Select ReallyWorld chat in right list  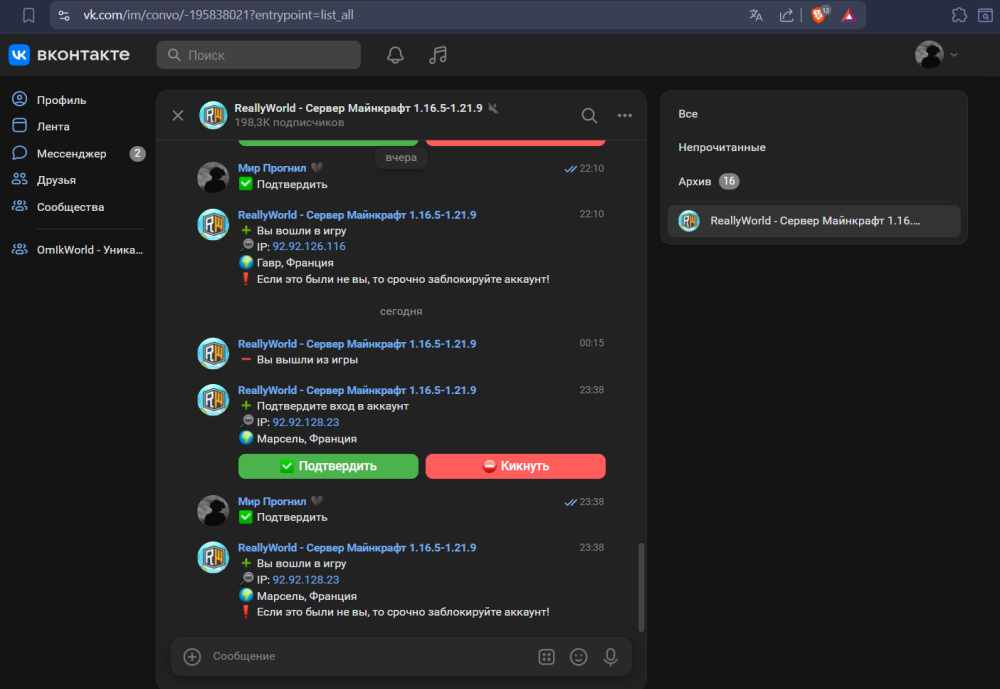[x=814, y=221]
